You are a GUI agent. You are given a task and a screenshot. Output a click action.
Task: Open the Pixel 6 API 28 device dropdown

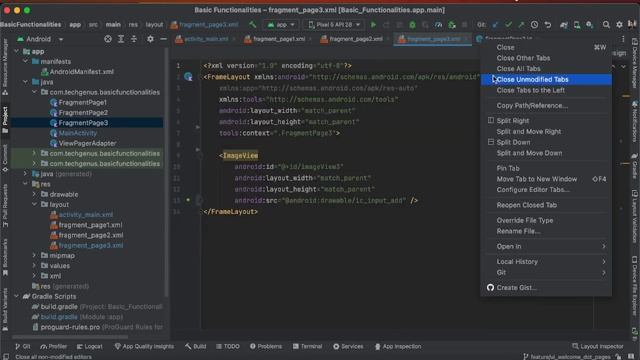334,24
